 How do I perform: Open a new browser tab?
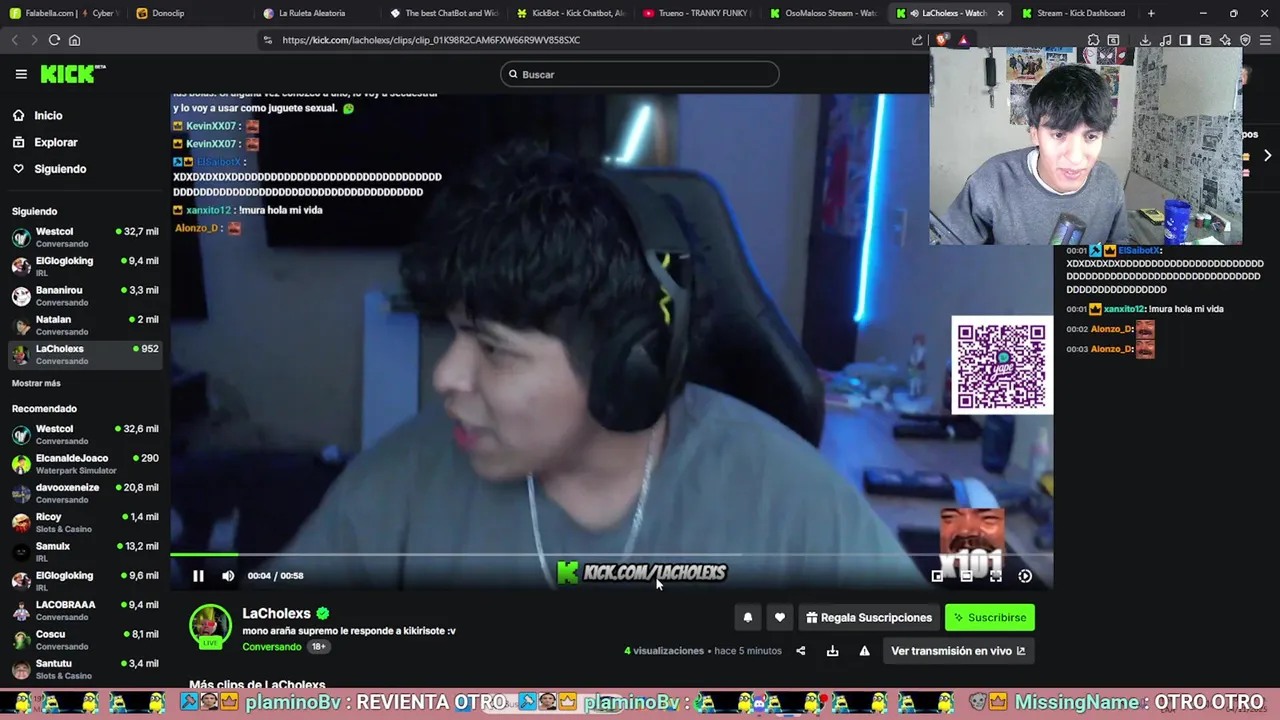[x=1151, y=13]
